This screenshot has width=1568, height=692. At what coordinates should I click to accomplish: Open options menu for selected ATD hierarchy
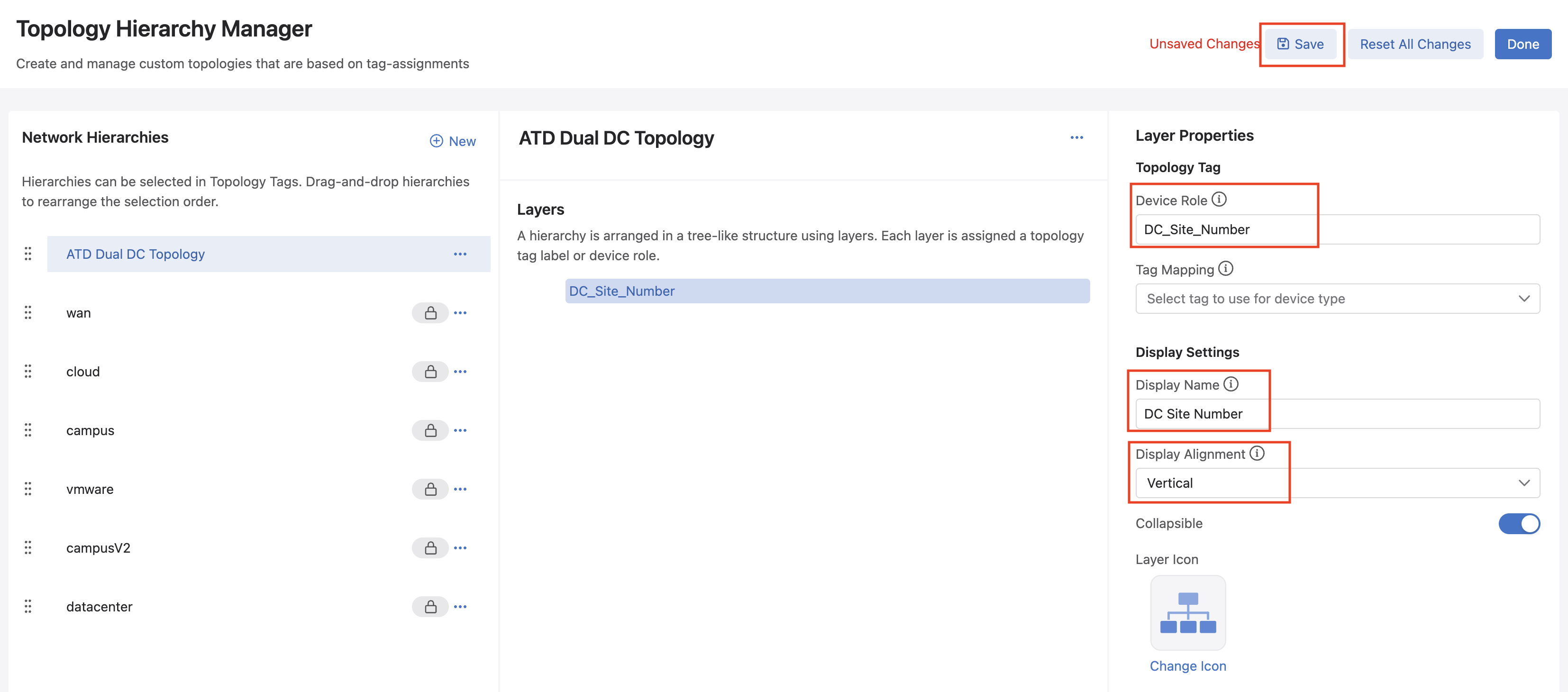(460, 255)
